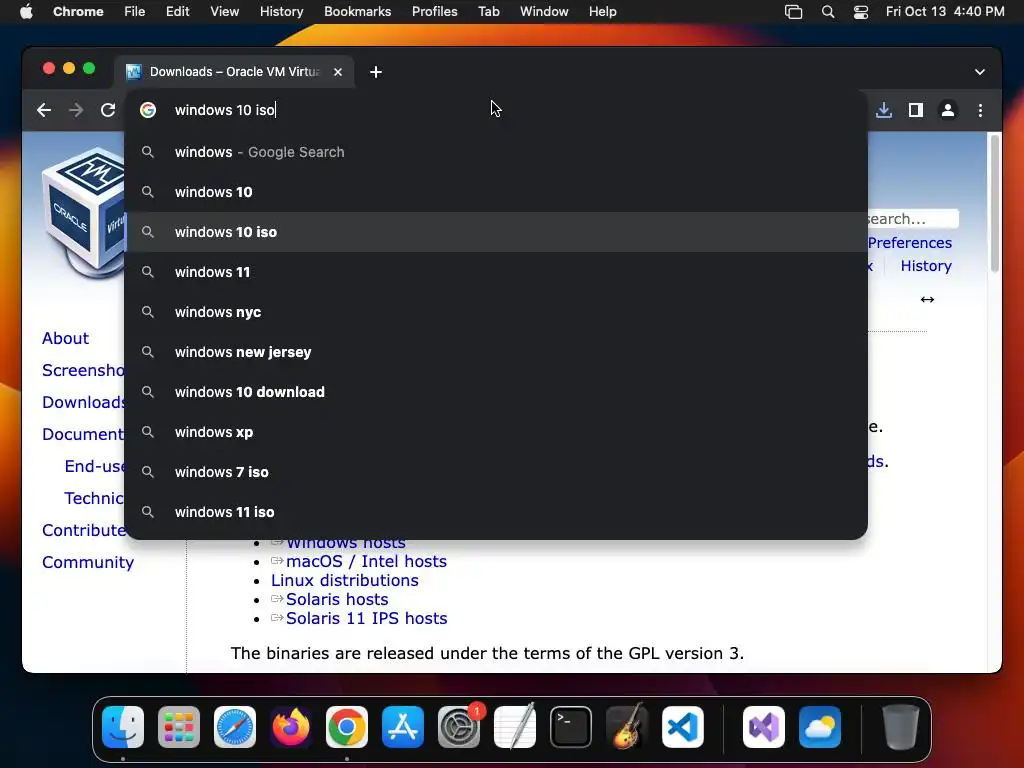Click the address bar text 'windows 10 iso'
The image size is (1024, 768).
point(225,110)
